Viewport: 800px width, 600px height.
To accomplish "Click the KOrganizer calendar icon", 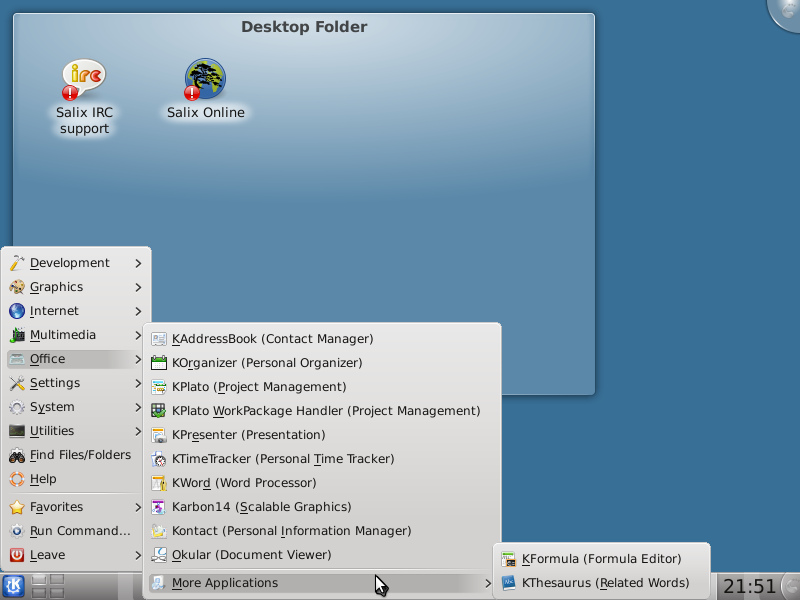I will [159, 363].
